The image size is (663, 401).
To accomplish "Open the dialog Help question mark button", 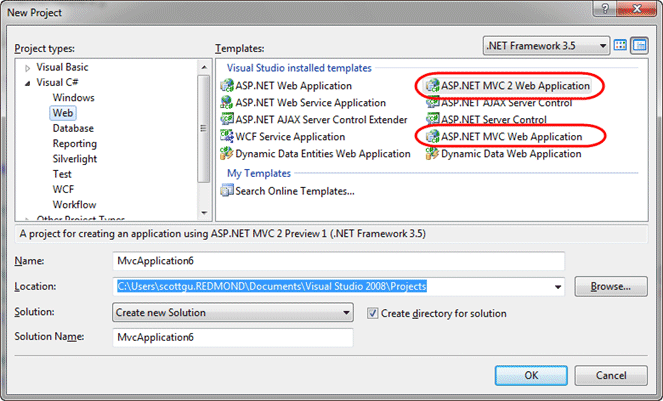I will coord(605,8).
